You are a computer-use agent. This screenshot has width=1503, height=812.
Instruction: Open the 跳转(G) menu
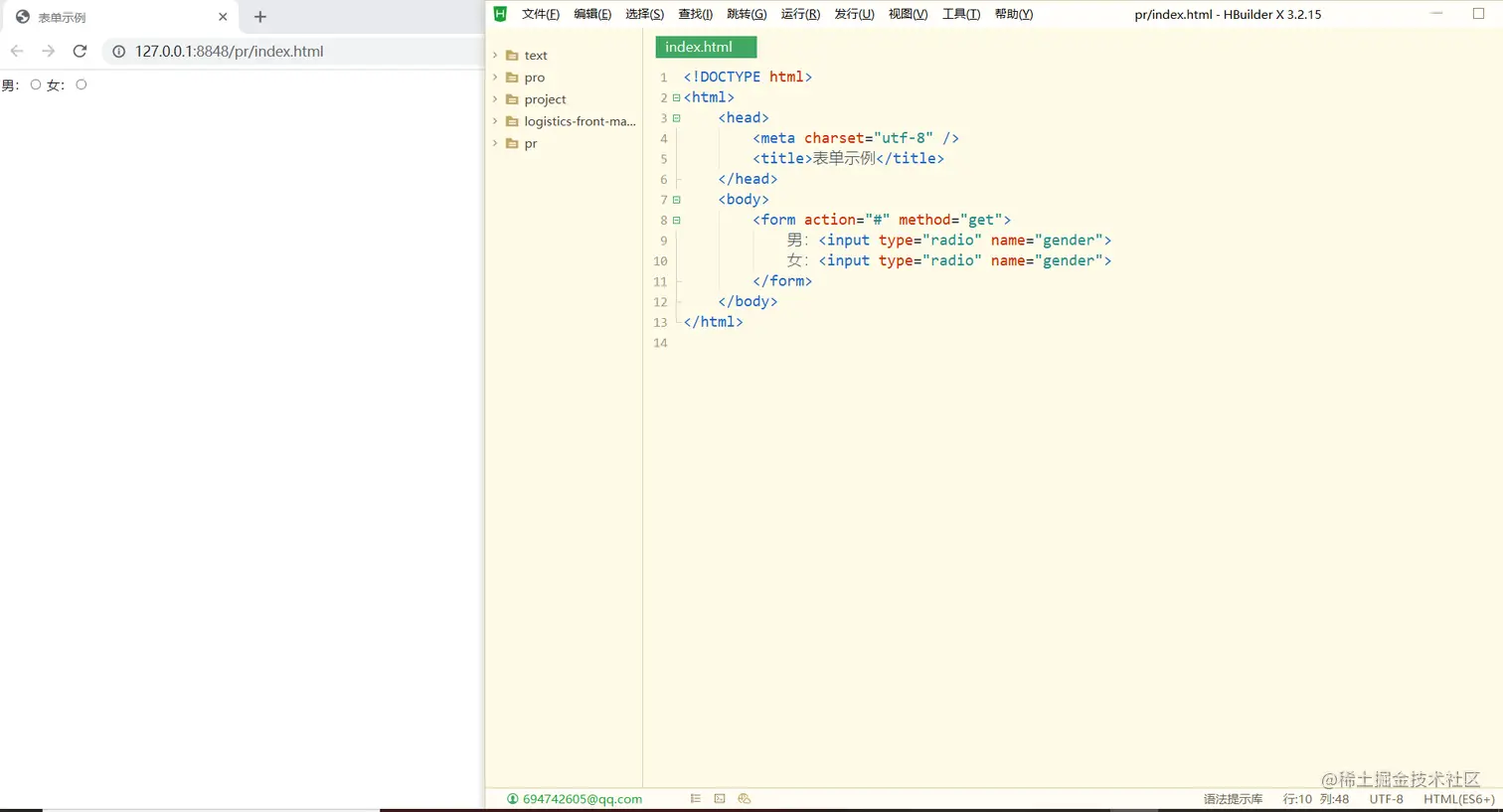pyautogui.click(x=747, y=14)
